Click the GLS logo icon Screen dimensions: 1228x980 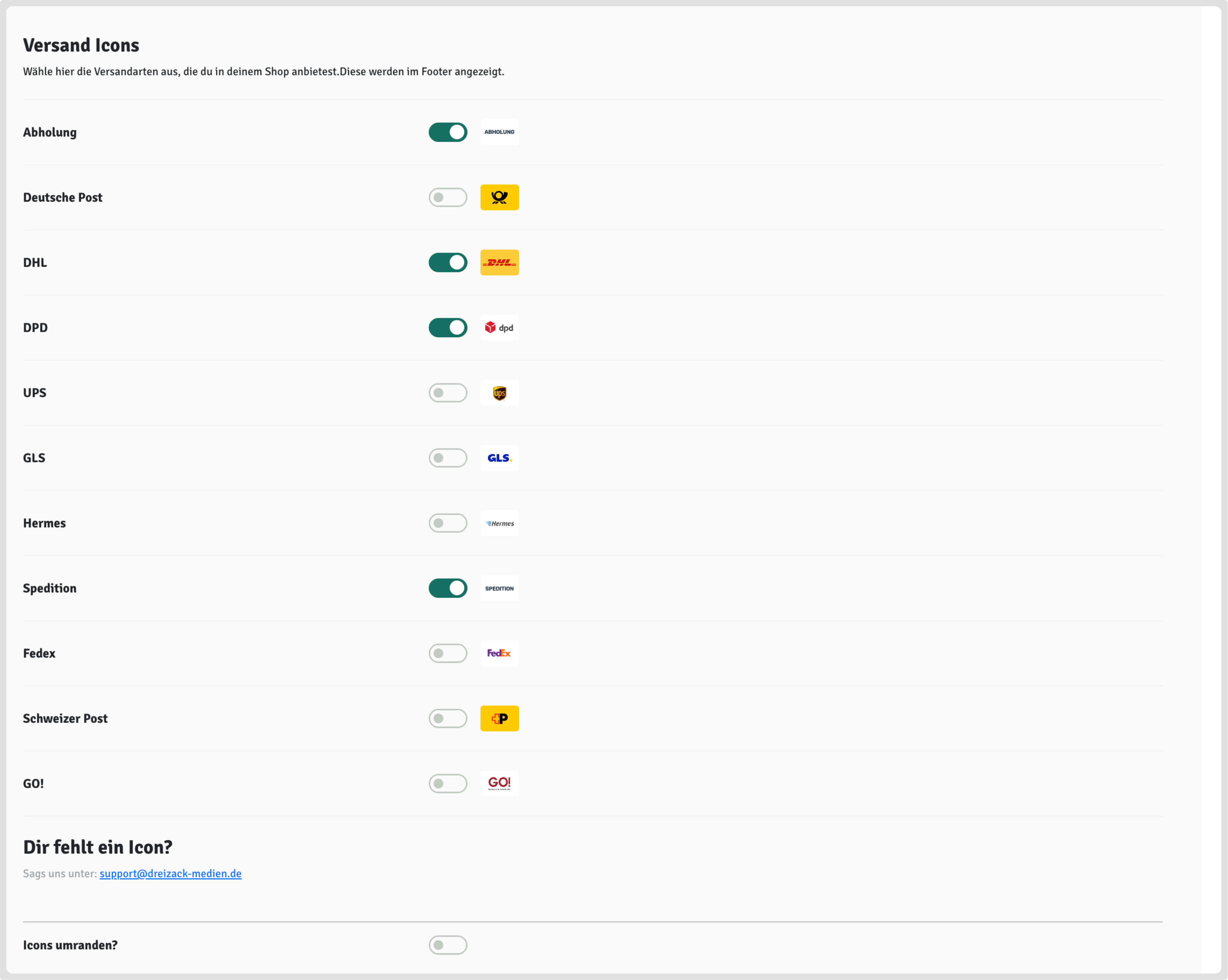point(499,458)
